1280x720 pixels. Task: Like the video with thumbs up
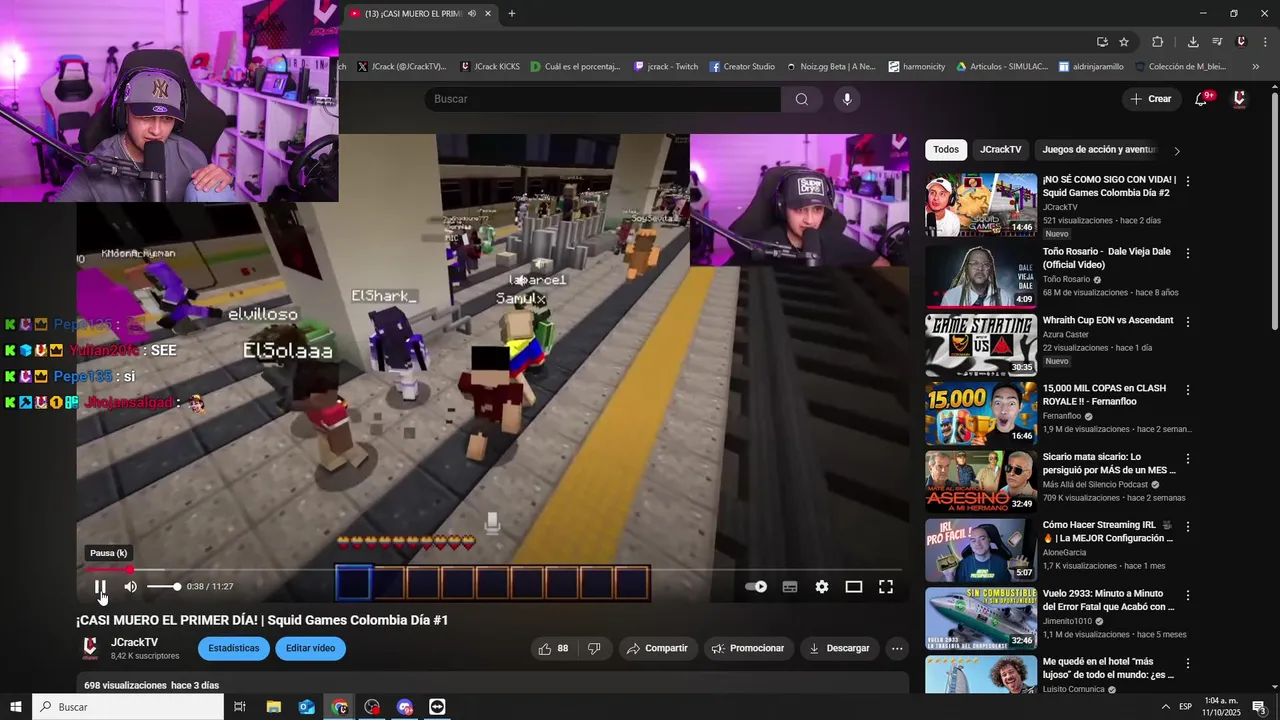pos(553,648)
